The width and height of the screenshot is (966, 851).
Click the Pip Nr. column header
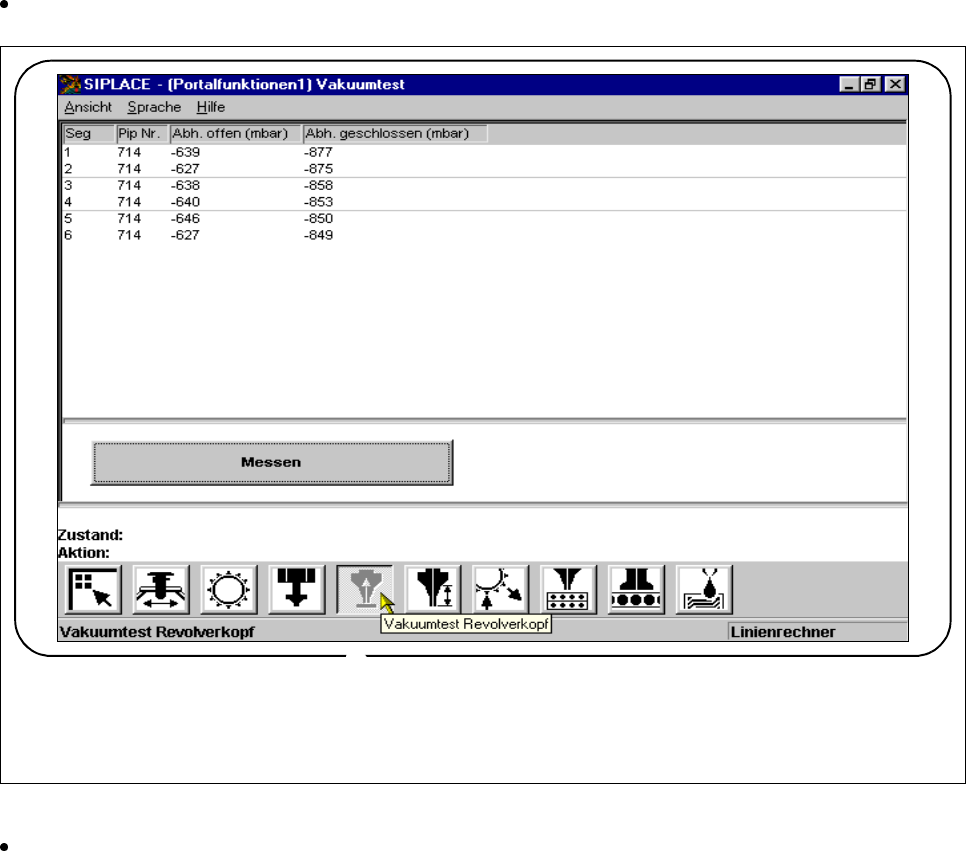point(142,134)
